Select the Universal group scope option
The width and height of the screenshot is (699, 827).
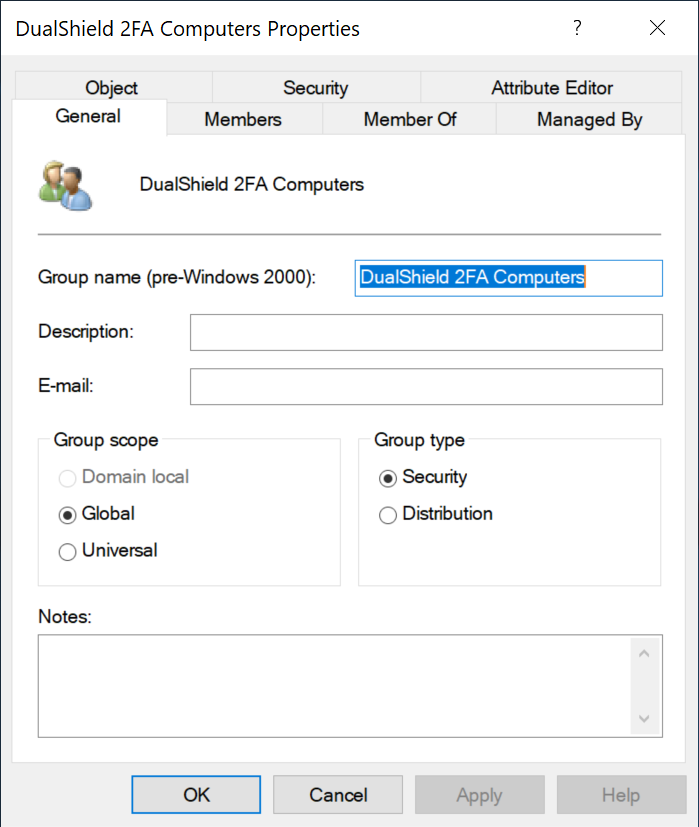68,551
